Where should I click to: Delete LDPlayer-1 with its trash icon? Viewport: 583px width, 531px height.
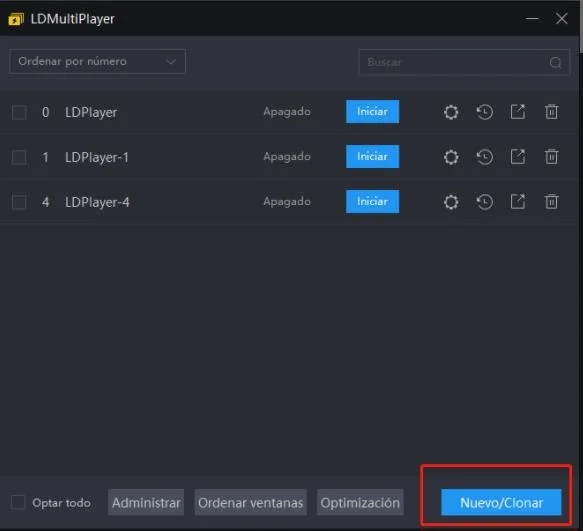point(551,157)
